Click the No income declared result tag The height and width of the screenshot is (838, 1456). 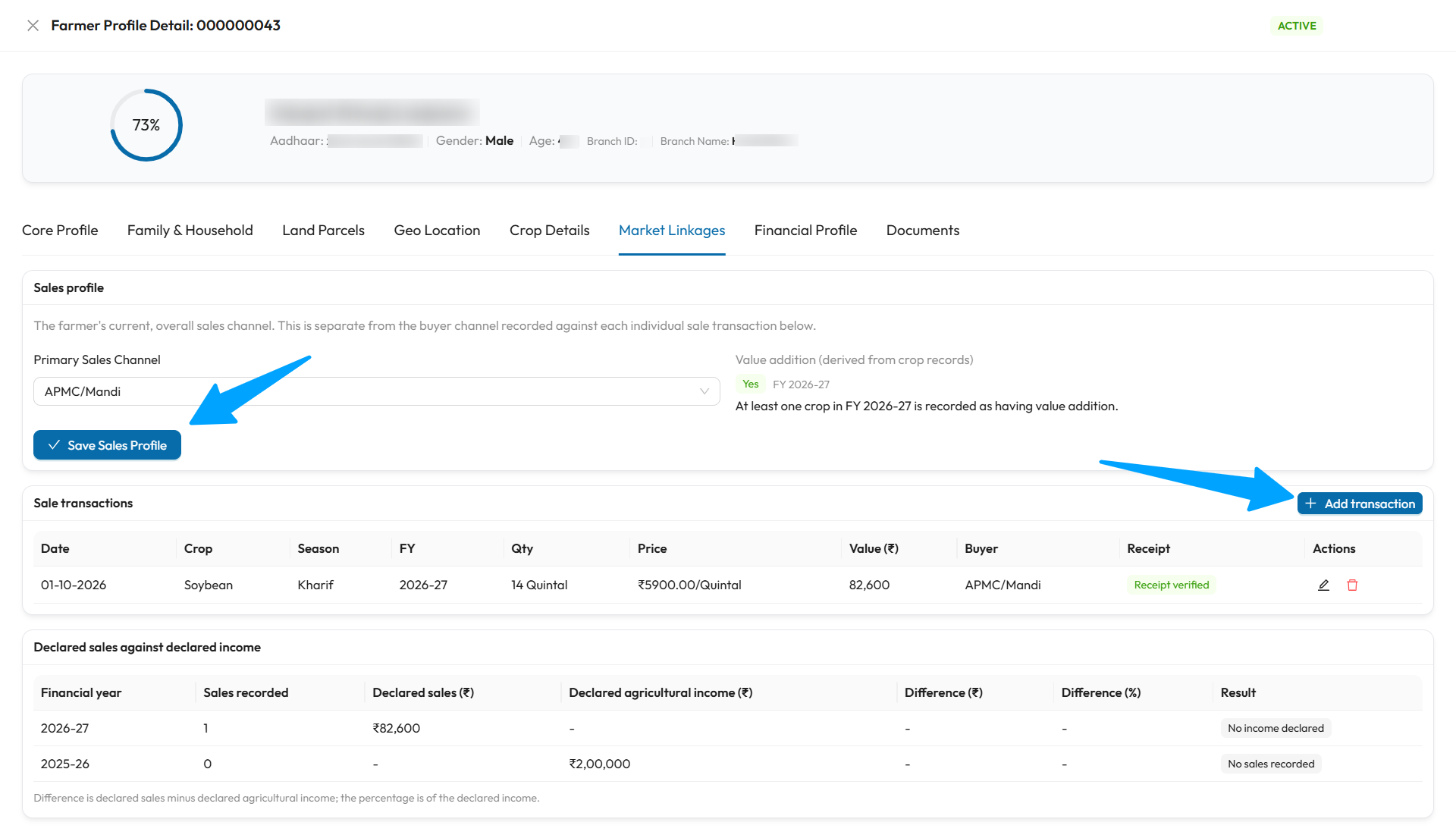[x=1276, y=728]
